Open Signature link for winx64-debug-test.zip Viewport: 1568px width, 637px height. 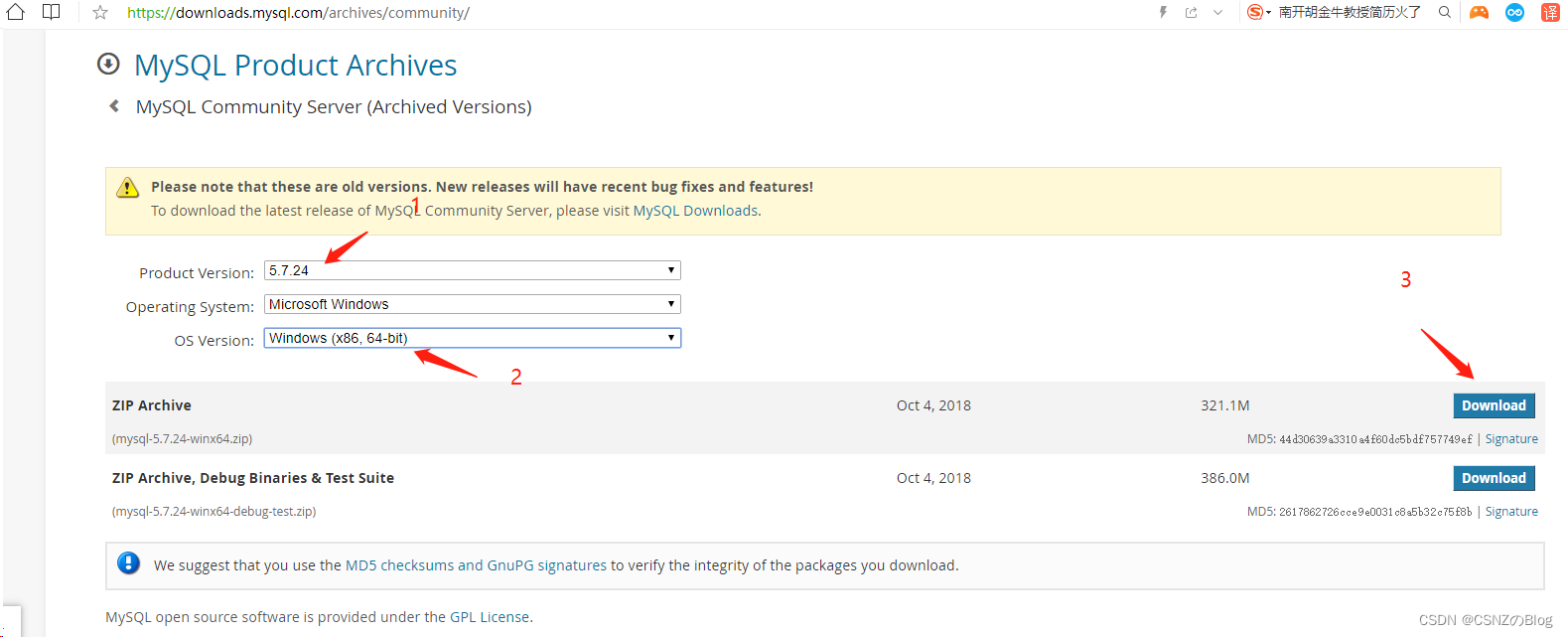(x=1511, y=512)
